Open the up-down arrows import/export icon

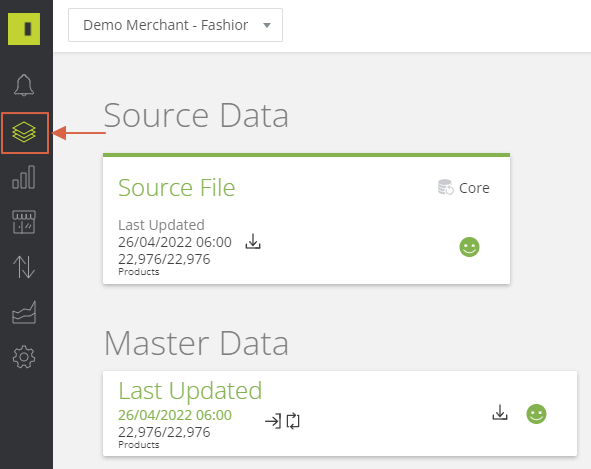point(24,267)
